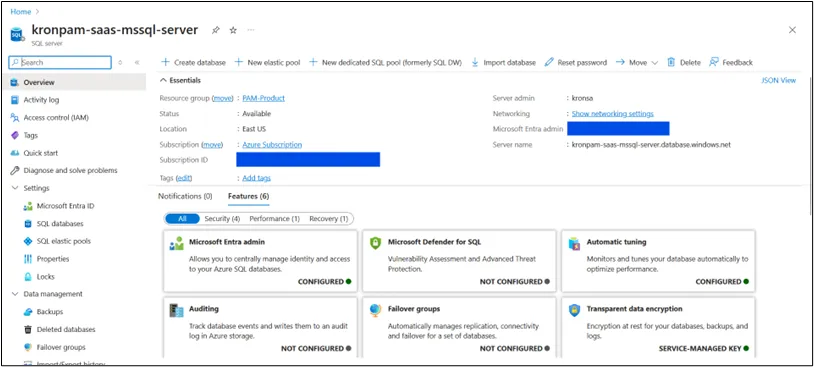Click the Location value East US
The width and height of the screenshot is (814, 367).
(254, 129)
